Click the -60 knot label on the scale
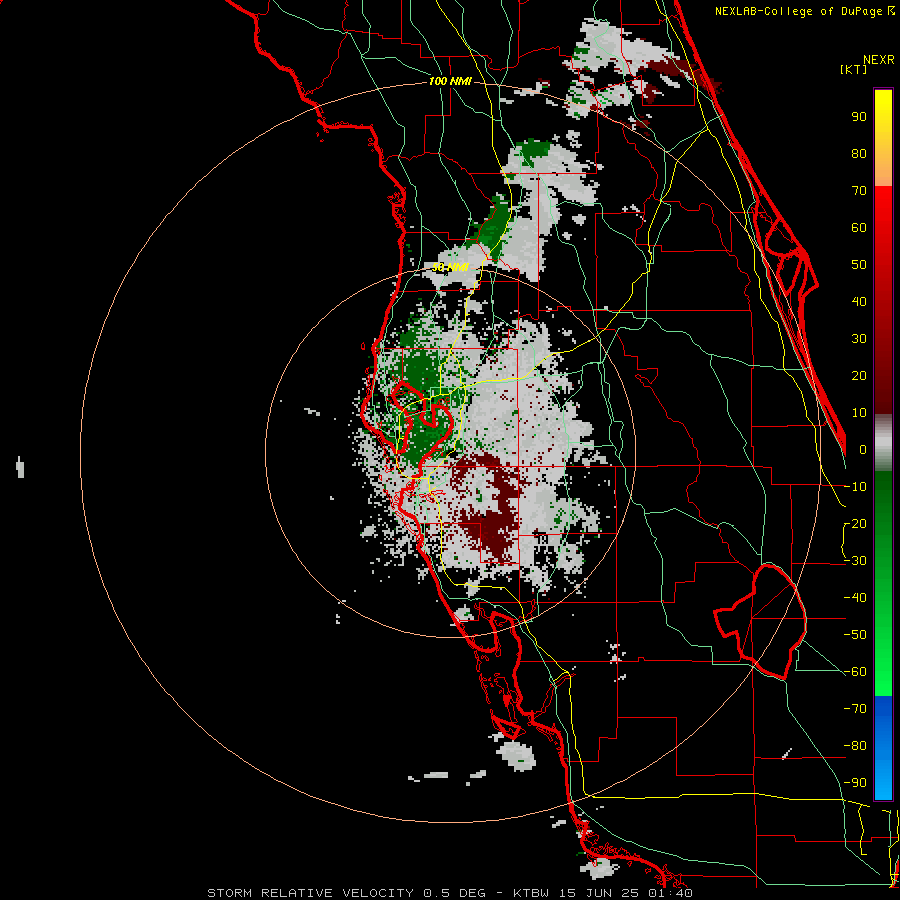The width and height of the screenshot is (900, 900). (x=855, y=672)
